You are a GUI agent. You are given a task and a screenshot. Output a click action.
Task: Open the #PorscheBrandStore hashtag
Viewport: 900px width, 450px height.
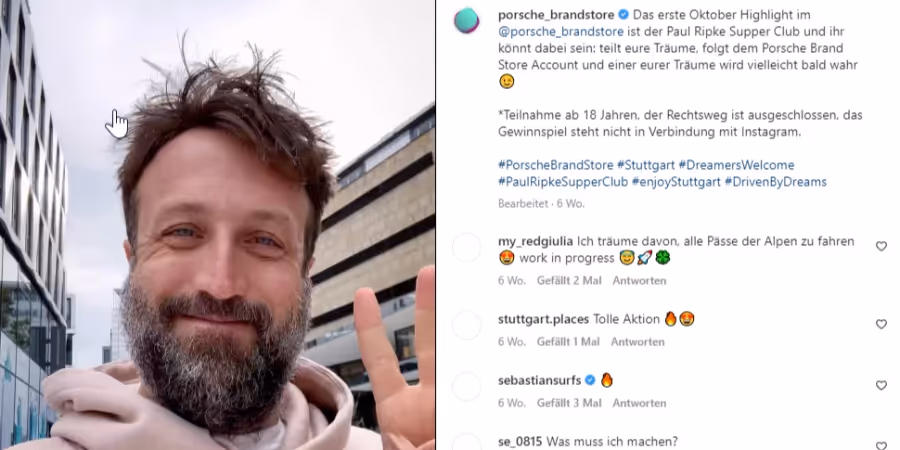click(556, 165)
